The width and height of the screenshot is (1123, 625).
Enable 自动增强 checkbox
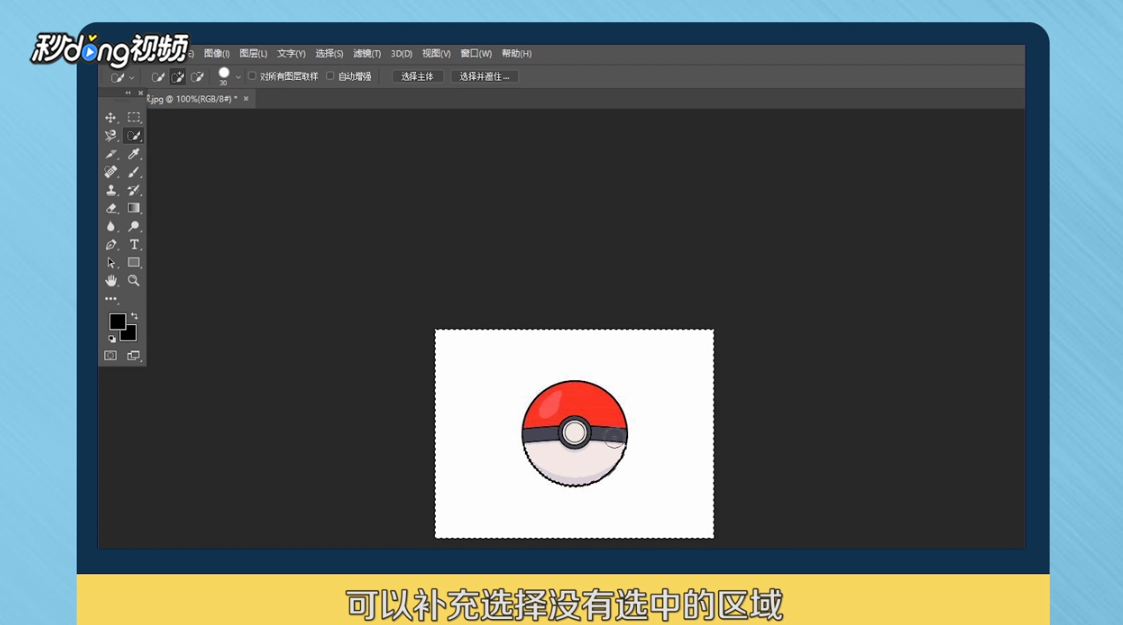[x=330, y=76]
